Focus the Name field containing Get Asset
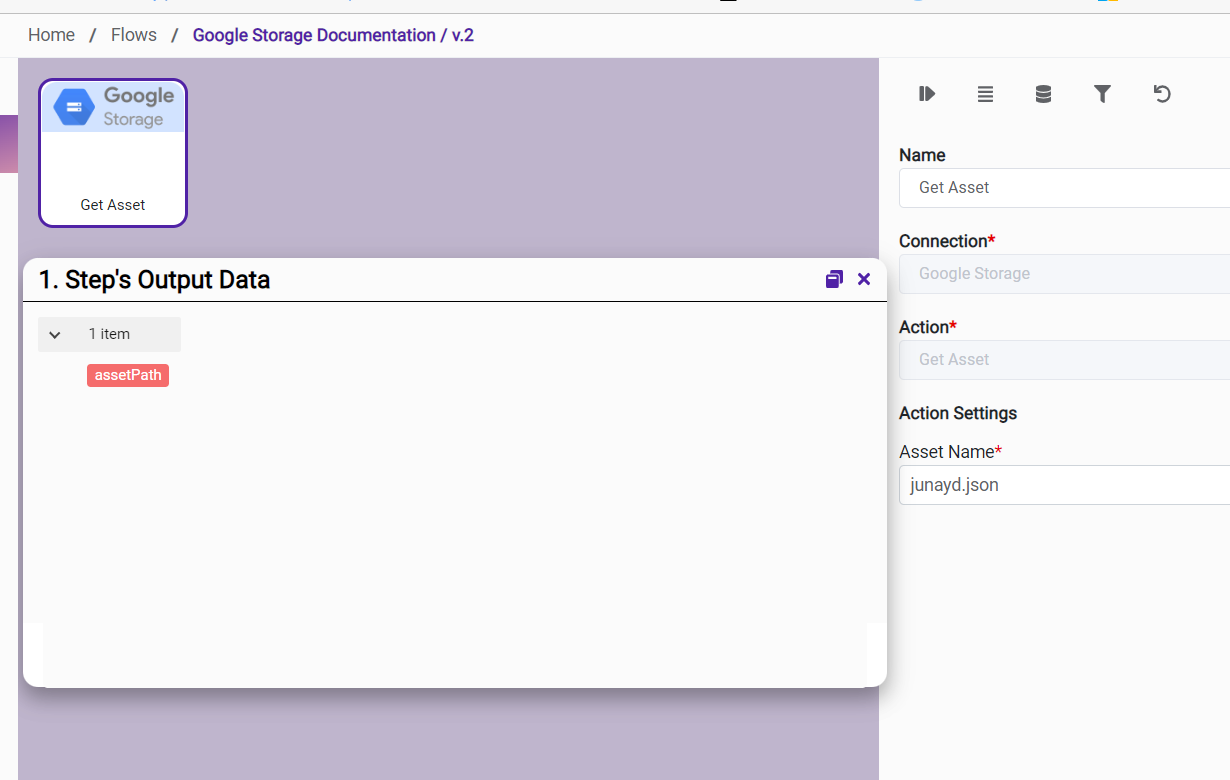Image resolution: width=1230 pixels, height=780 pixels. pyautogui.click(x=1064, y=188)
